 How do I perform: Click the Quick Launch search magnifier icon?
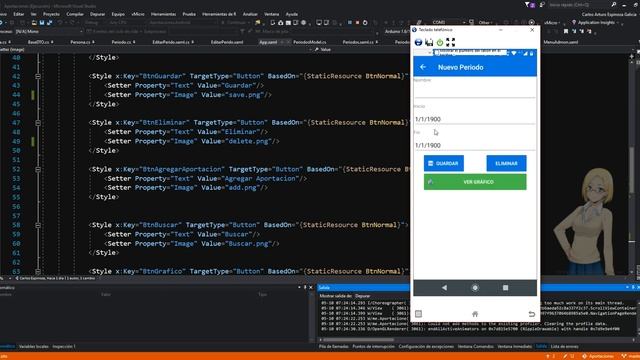tap(613, 4)
